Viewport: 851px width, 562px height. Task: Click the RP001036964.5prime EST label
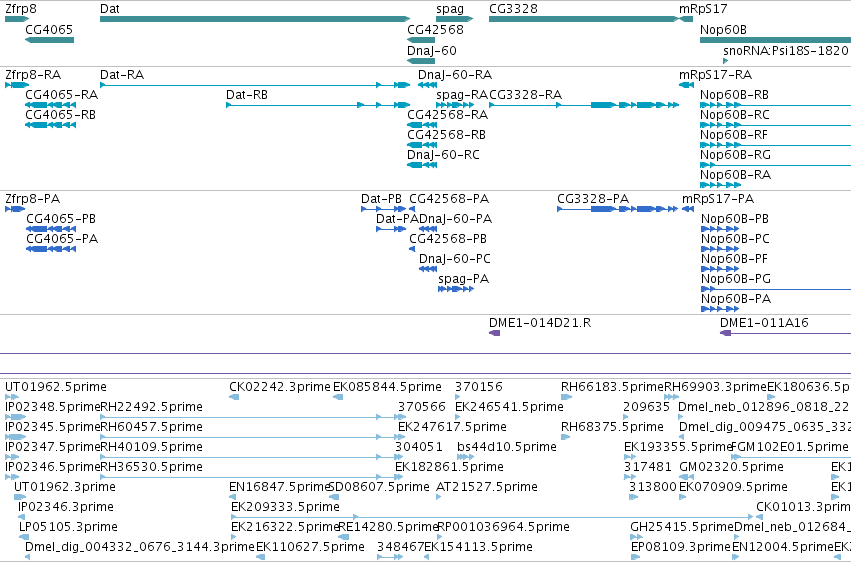(x=503, y=527)
